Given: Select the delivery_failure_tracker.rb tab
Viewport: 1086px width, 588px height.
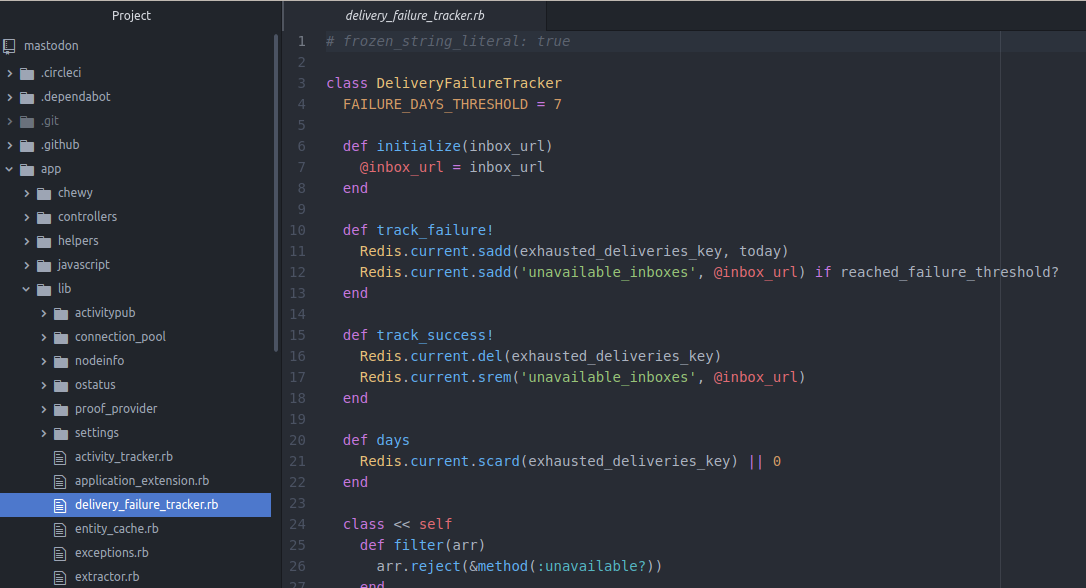Looking at the screenshot, I should tap(414, 15).
